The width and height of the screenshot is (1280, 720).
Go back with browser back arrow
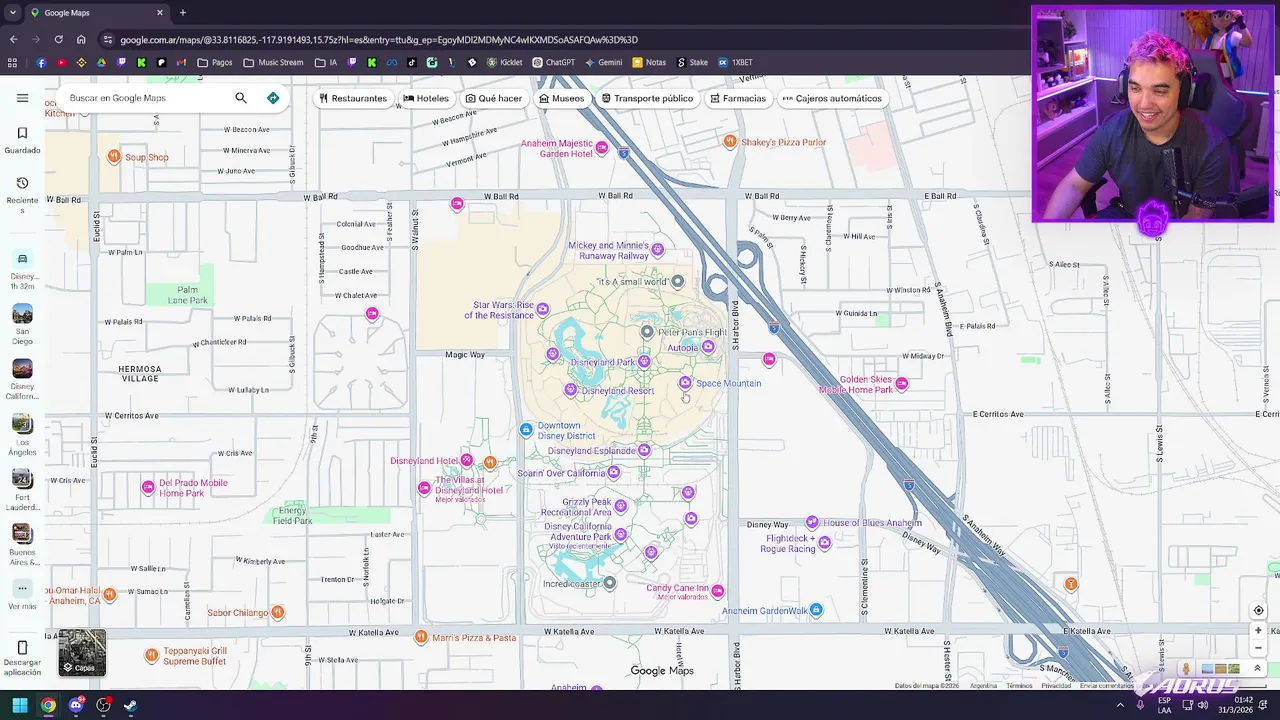tap(13, 40)
